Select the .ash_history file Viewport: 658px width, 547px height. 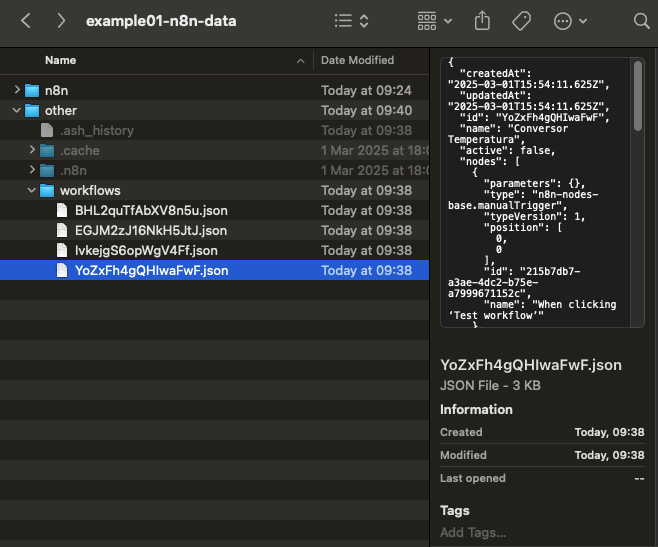pyautogui.click(x=214, y=131)
